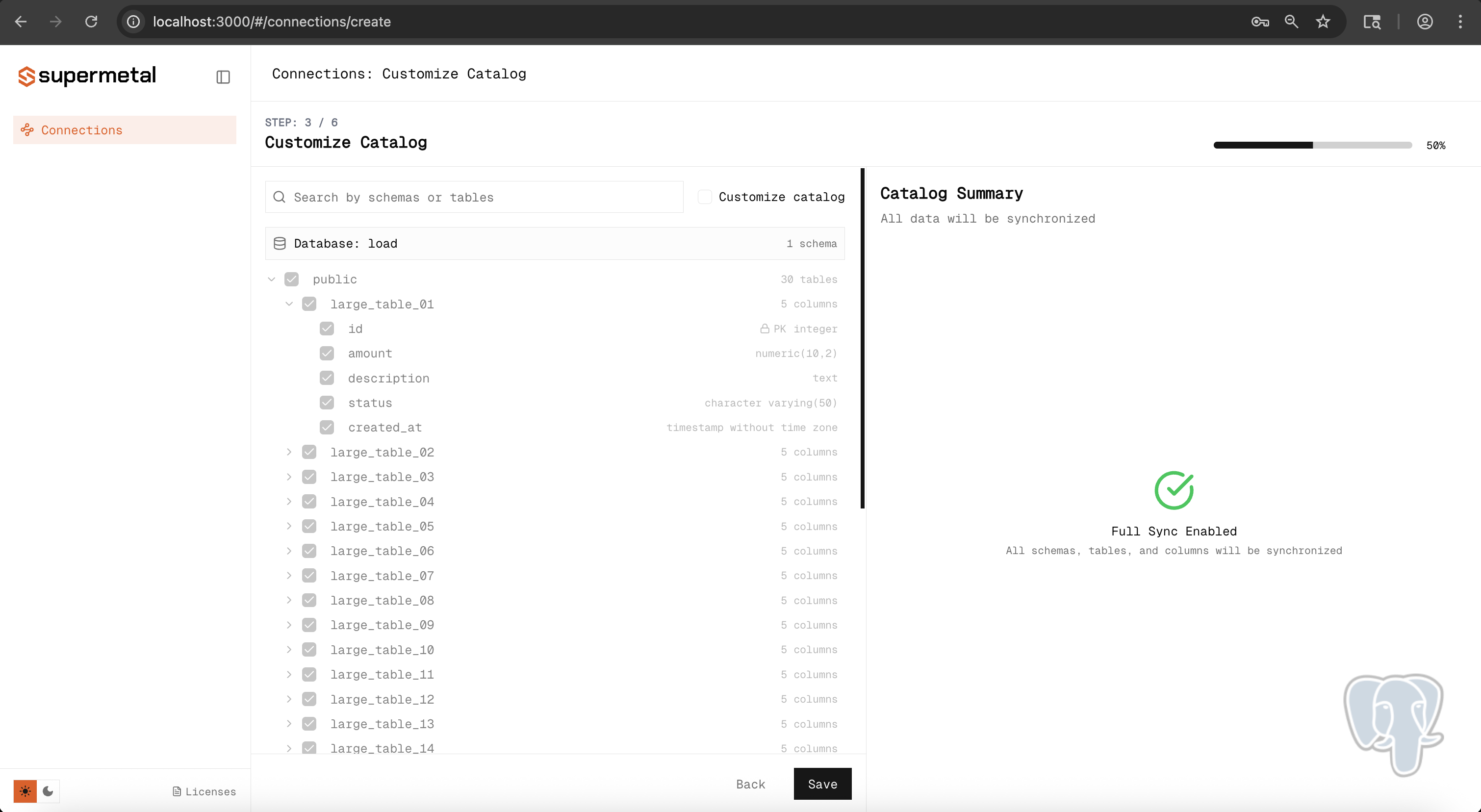Image resolution: width=1481 pixels, height=812 pixels.
Task: Deselect the amount column checkbox
Action: pyautogui.click(x=327, y=353)
